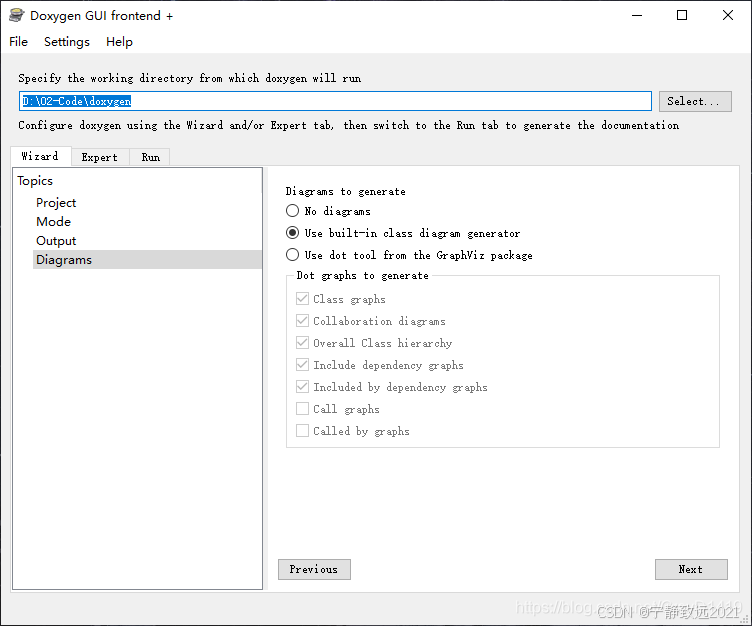Toggle the Overall Class hierarchy checkbox
This screenshot has height=626, width=752.
tap(302, 343)
